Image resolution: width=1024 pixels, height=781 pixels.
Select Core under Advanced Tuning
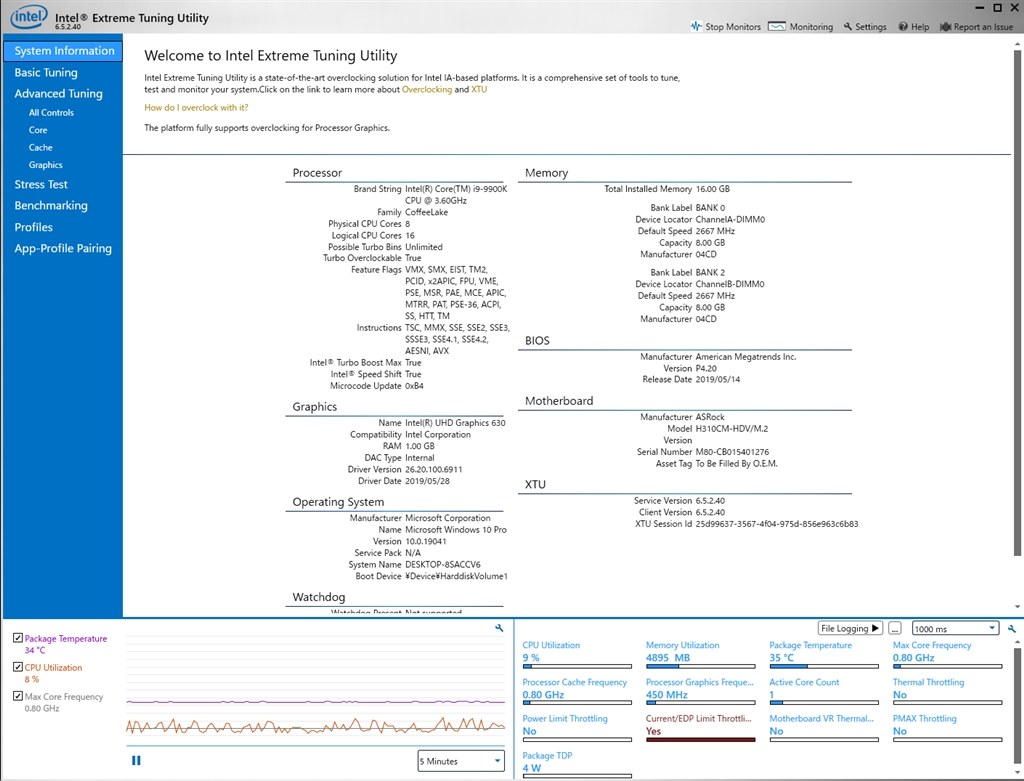pyautogui.click(x=38, y=130)
